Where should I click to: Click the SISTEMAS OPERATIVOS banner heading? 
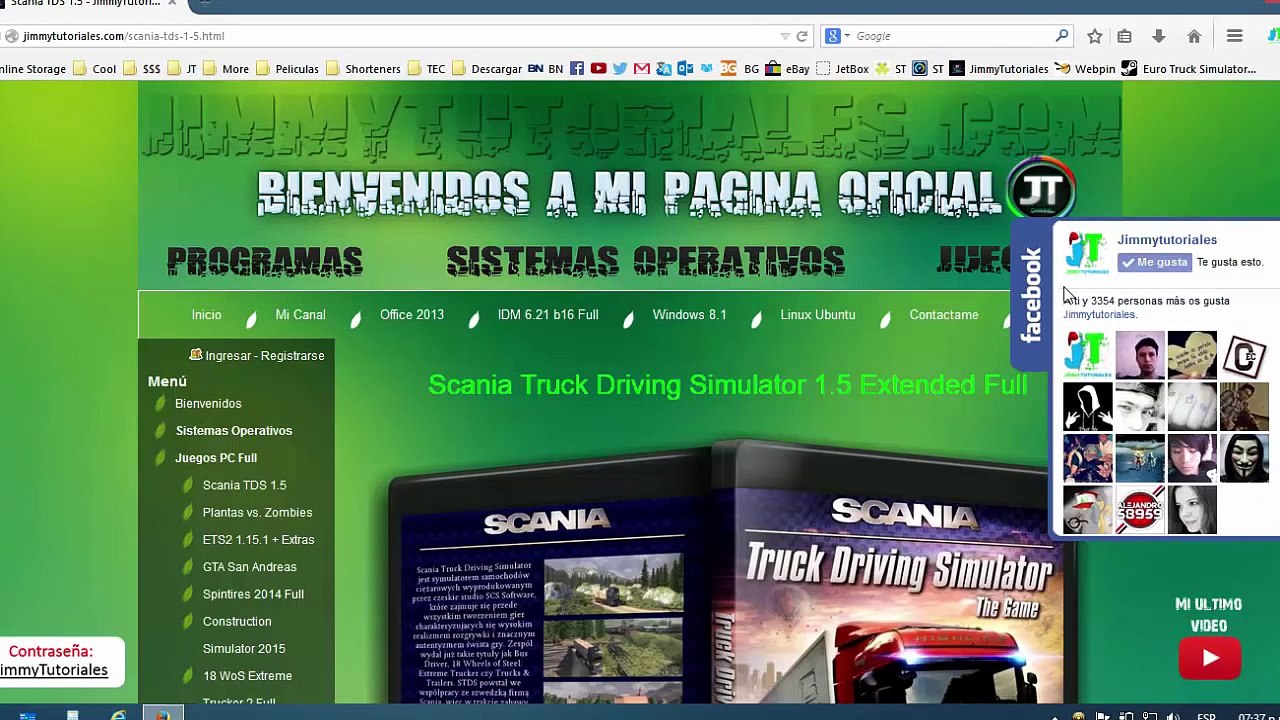tap(646, 262)
